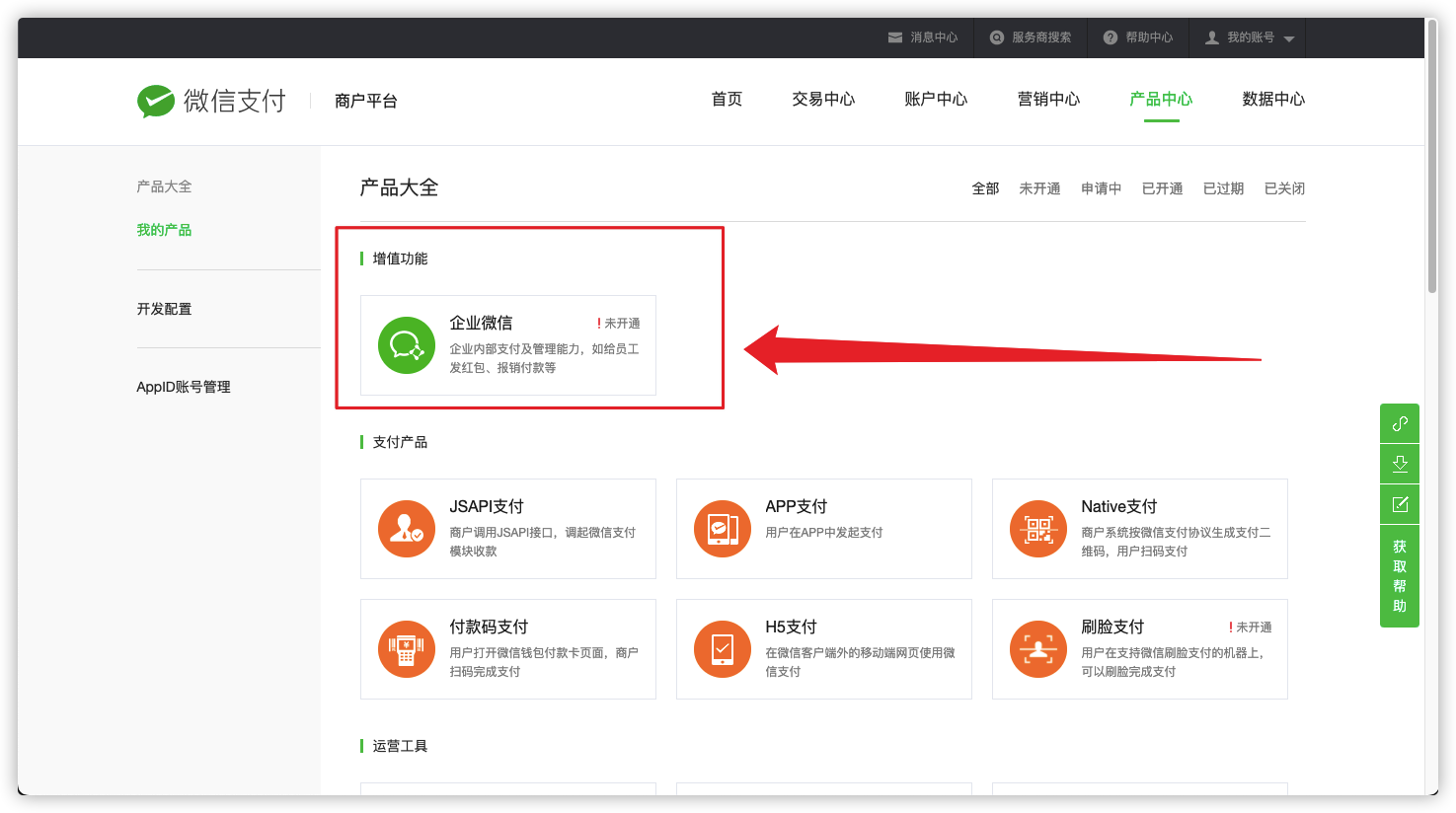This screenshot has width=1456, height=813.
Task: Click JSAPI支付 orange icon
Action: [x=407, y=529]
